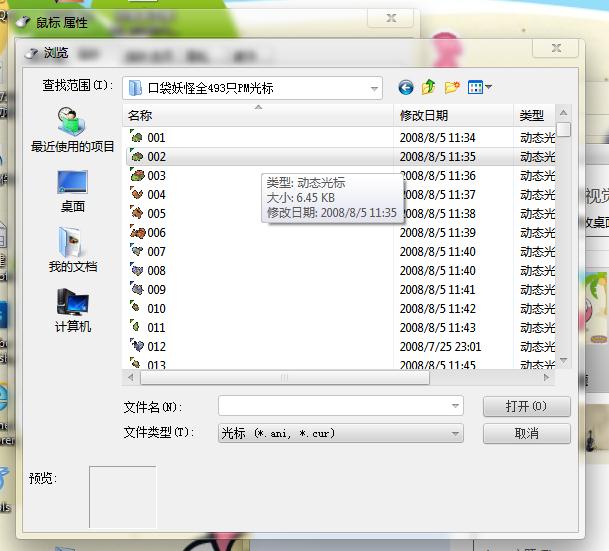Click the 打开(O) button
The width and height of the screenshot is (609, 551).
527,407
